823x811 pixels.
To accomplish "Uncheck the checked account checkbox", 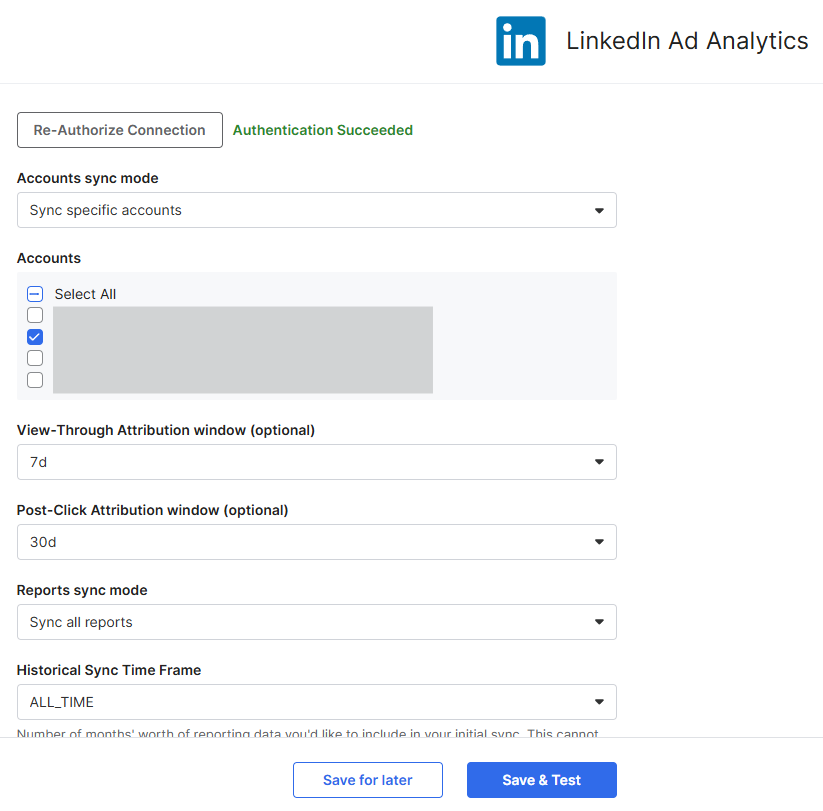I will click(x=35, y=337).
